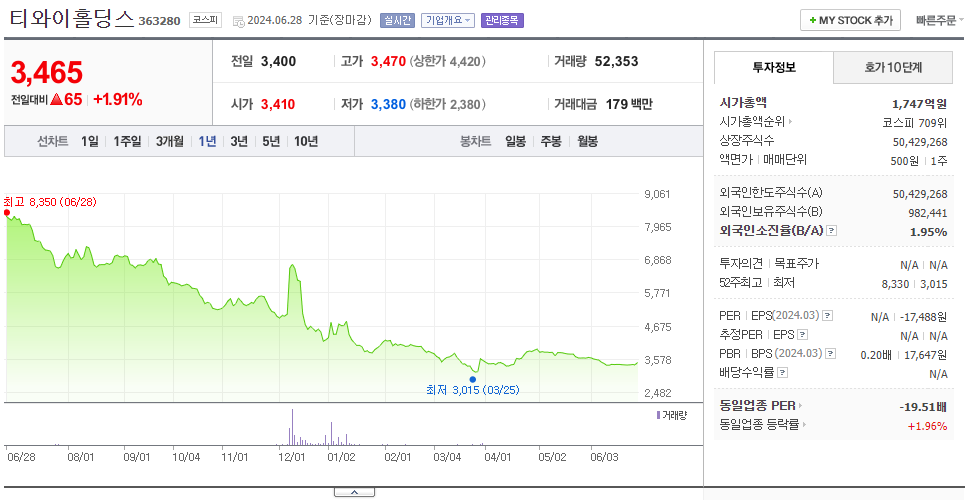Switch to the 투자정보 tab
The height and width of the screenshot is (500, 968).
pos(774,67)
